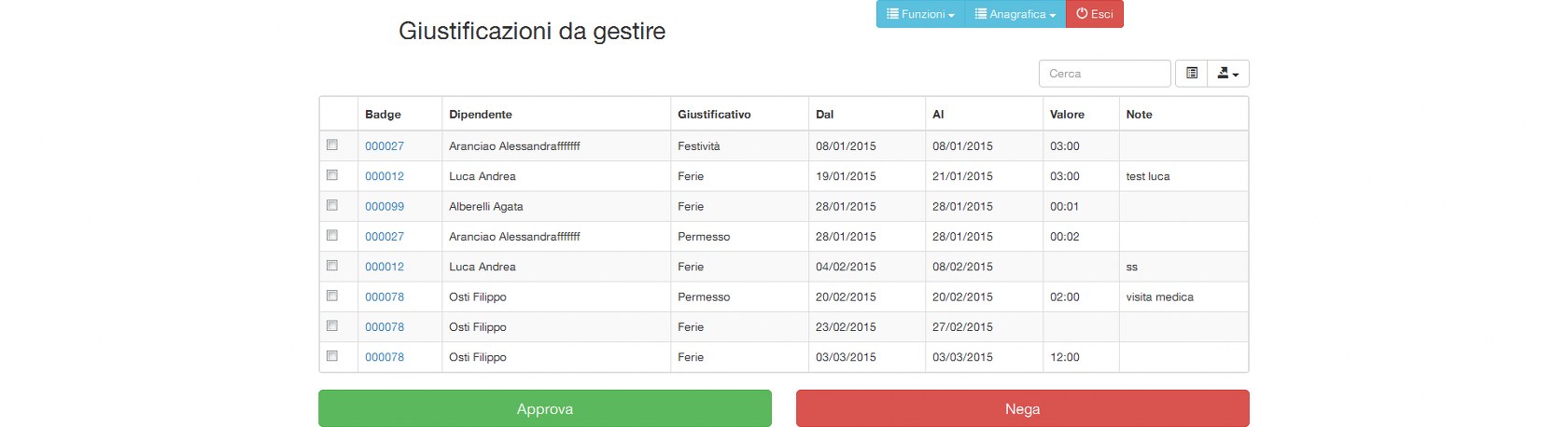1568x427 pixels.
Task: Tick the checkbox for Aranciao Festività row
Action: (332, 145)
